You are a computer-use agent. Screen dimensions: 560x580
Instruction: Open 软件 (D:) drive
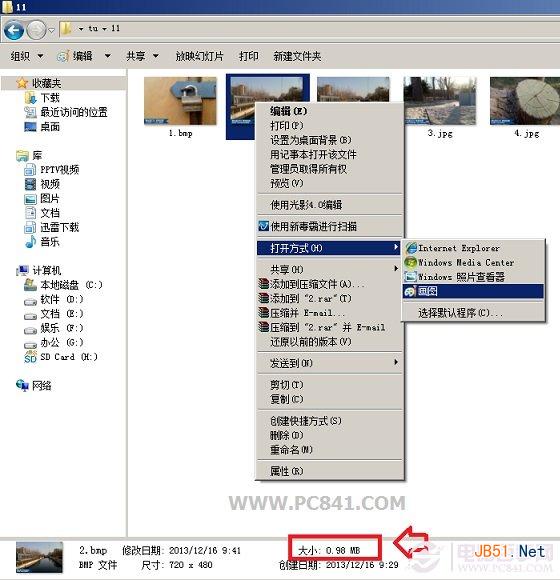(x=53, y=299)
